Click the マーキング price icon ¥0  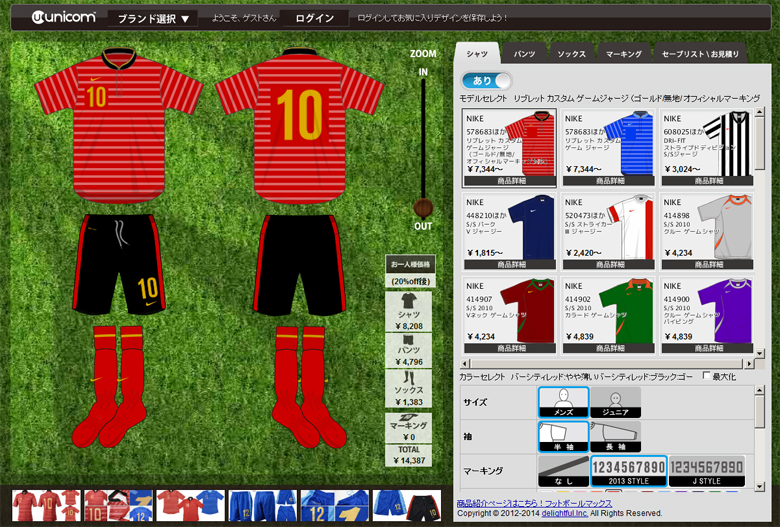click(x=408, y=427)
